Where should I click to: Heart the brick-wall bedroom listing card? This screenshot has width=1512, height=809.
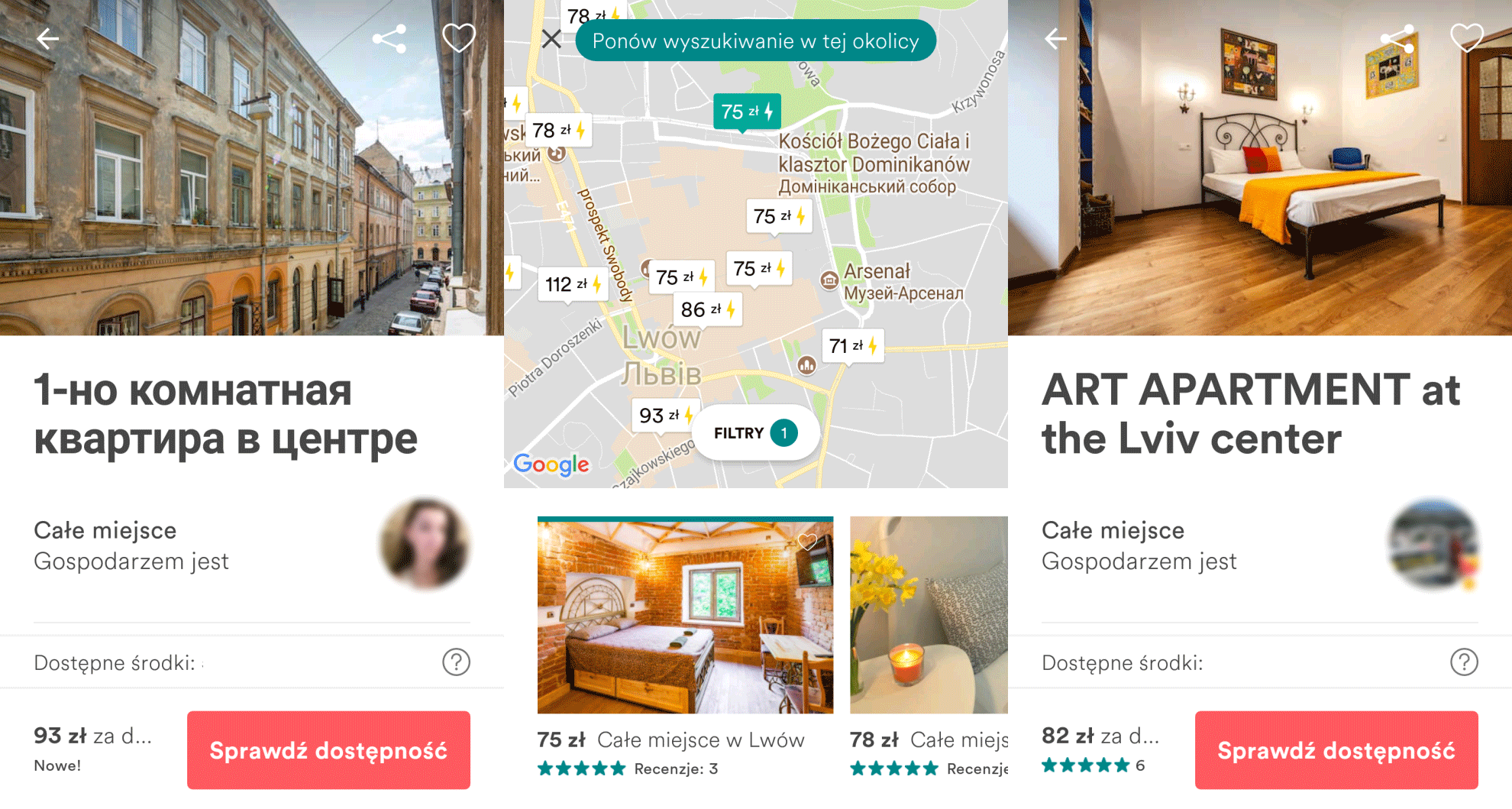(x=807, y=542)
